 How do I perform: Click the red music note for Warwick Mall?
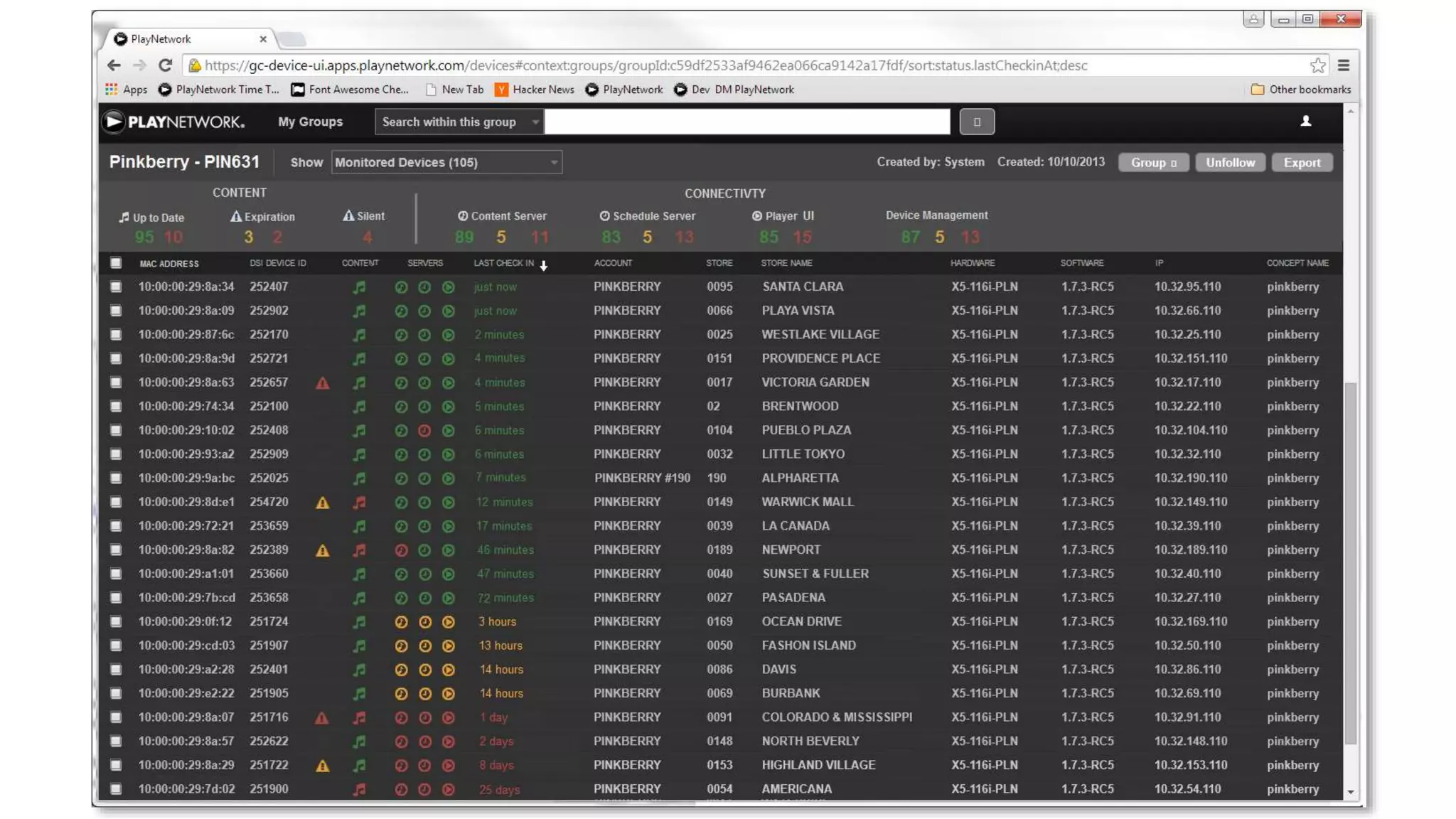click(x=360, y=503)
